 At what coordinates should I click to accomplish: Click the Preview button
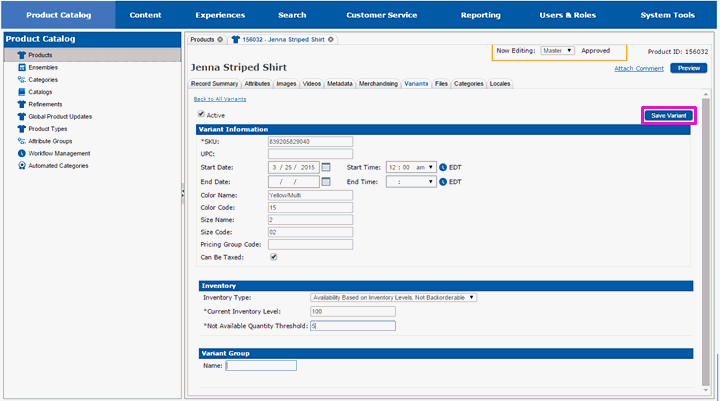click(x=689, y=68)
